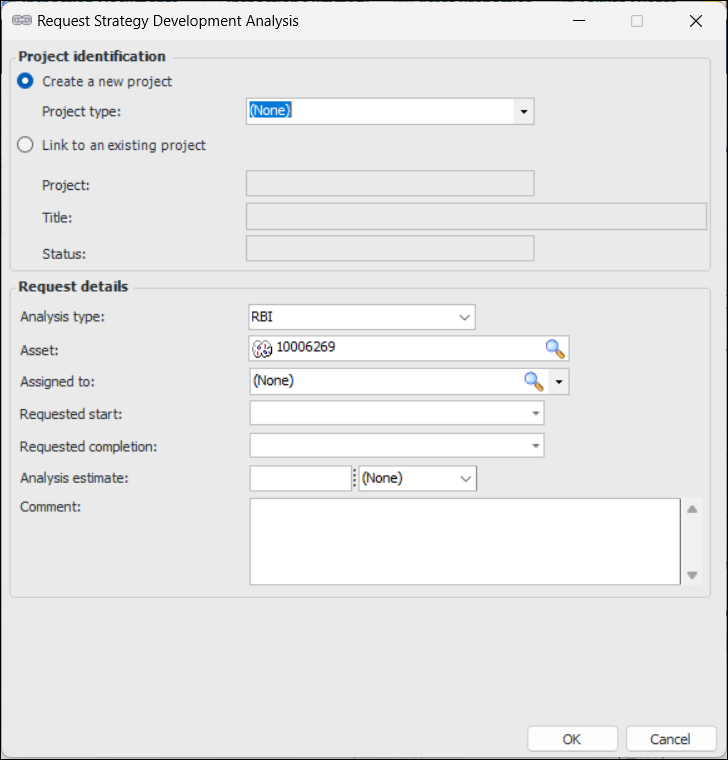Open the Project type dropdown

[x=523, y=112]
